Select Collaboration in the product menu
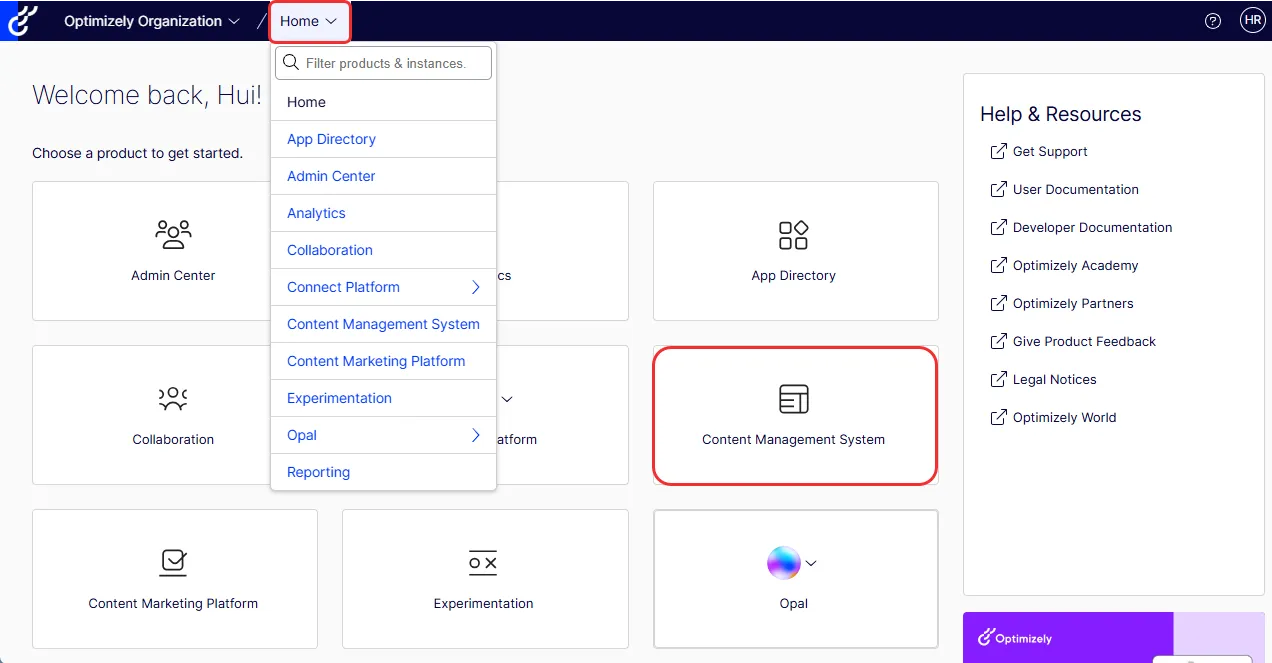1272x663 pixels. (x=383, y=250)
